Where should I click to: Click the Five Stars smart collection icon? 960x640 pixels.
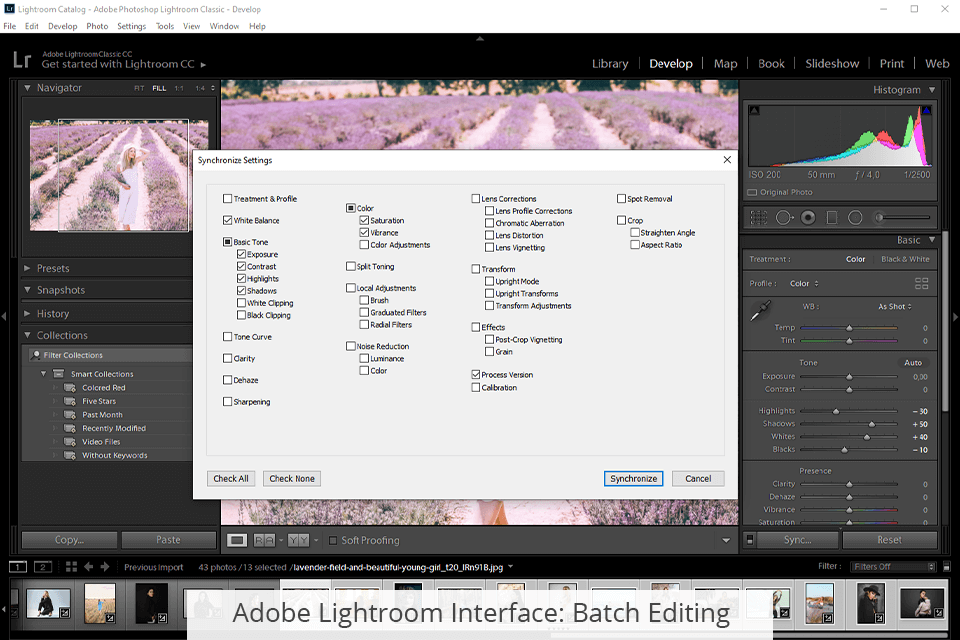tap(70, 401)
